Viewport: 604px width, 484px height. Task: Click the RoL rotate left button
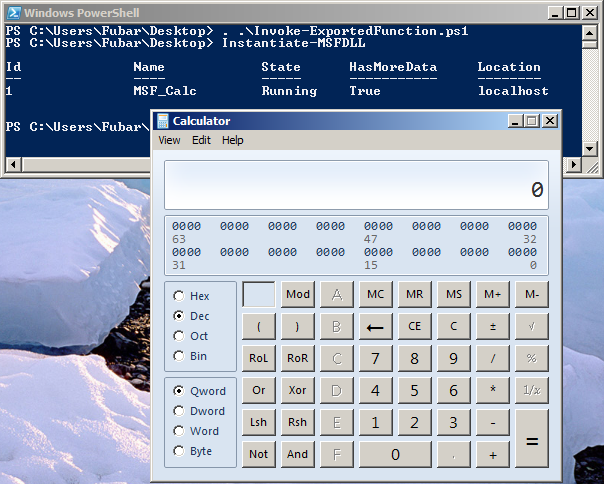(258, 358)
